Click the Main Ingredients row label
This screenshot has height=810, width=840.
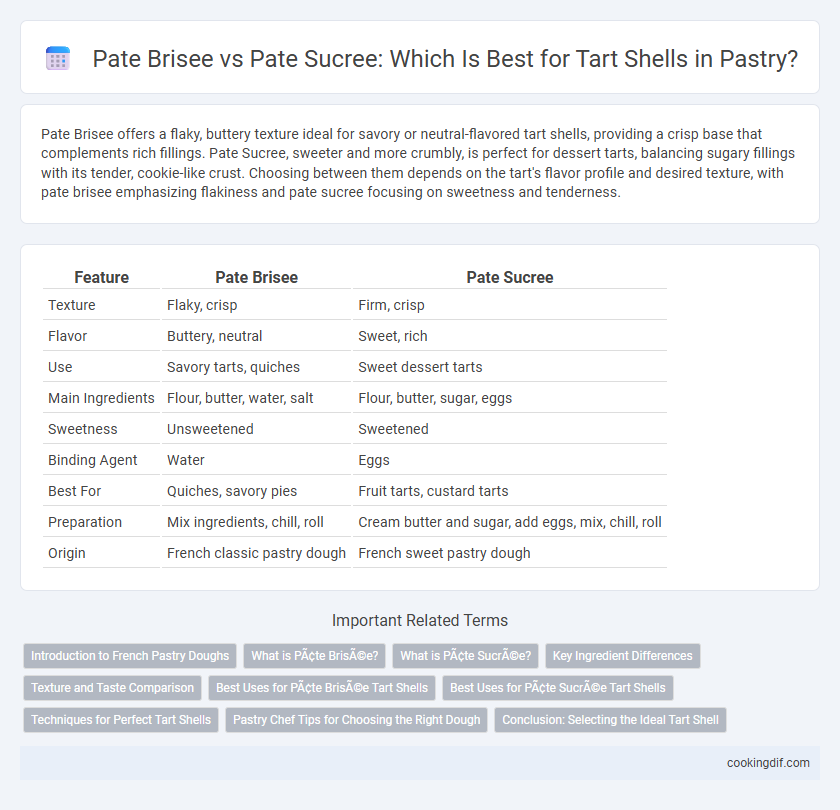point(101,398)
